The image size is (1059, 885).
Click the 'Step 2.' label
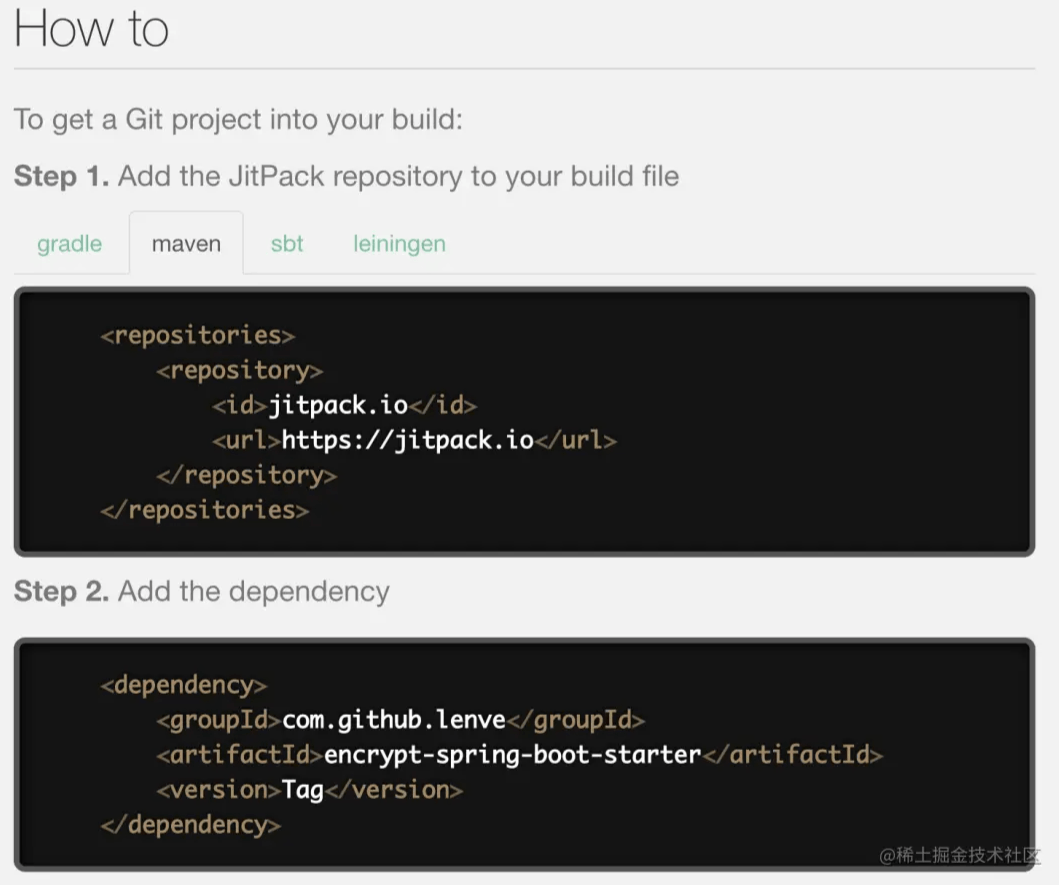tap(61, 591)
